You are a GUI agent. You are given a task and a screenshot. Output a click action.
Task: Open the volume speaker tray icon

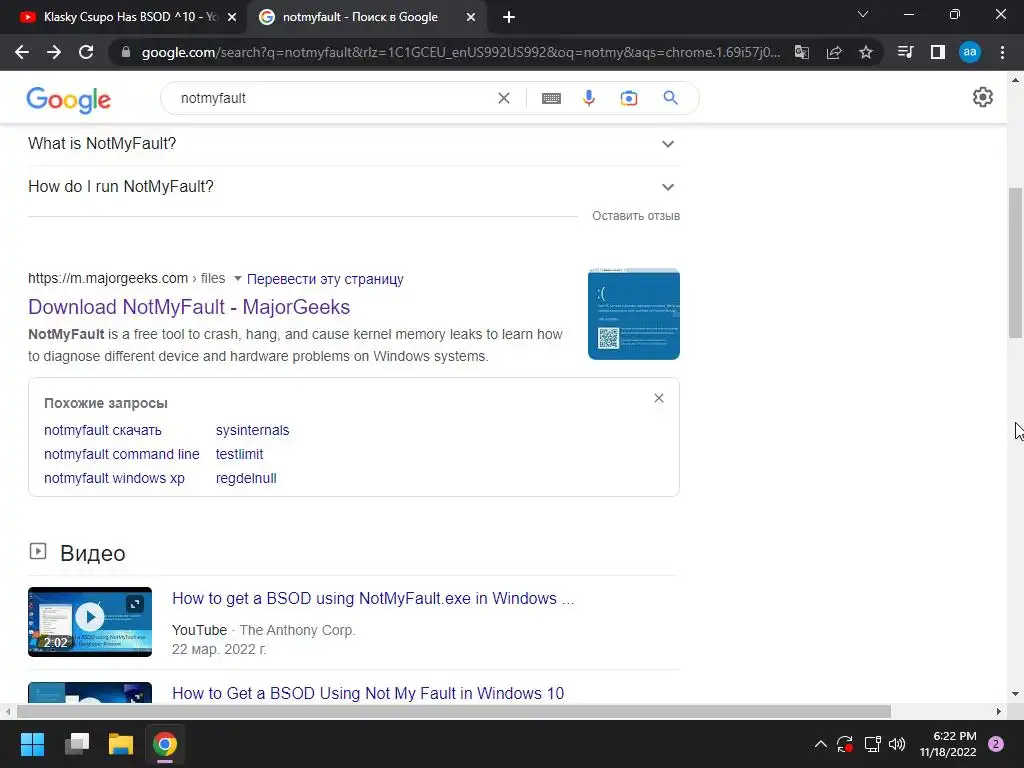[897, 744]
